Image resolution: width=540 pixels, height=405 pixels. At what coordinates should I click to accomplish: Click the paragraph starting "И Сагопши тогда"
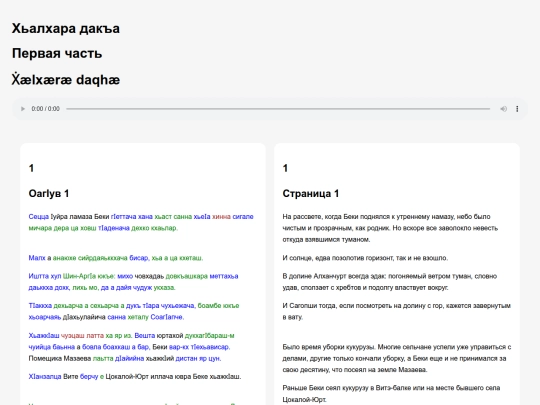[x=396, y=311]
